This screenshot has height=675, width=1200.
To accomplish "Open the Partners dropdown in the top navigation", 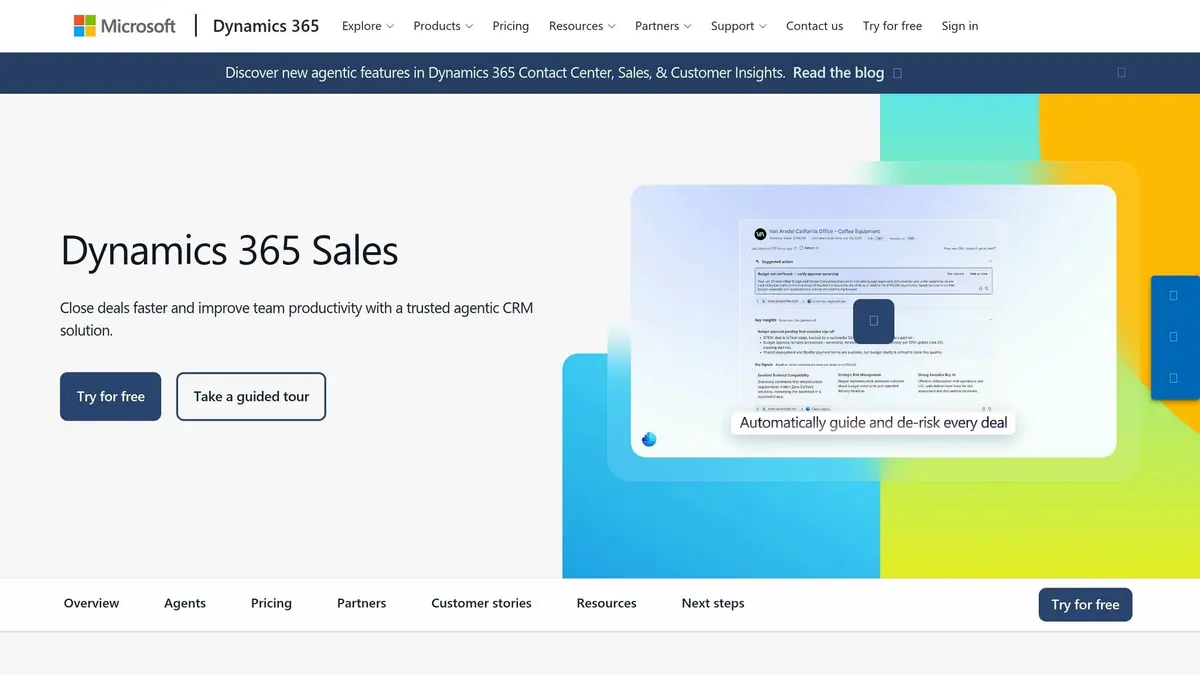I will point(663,26).
